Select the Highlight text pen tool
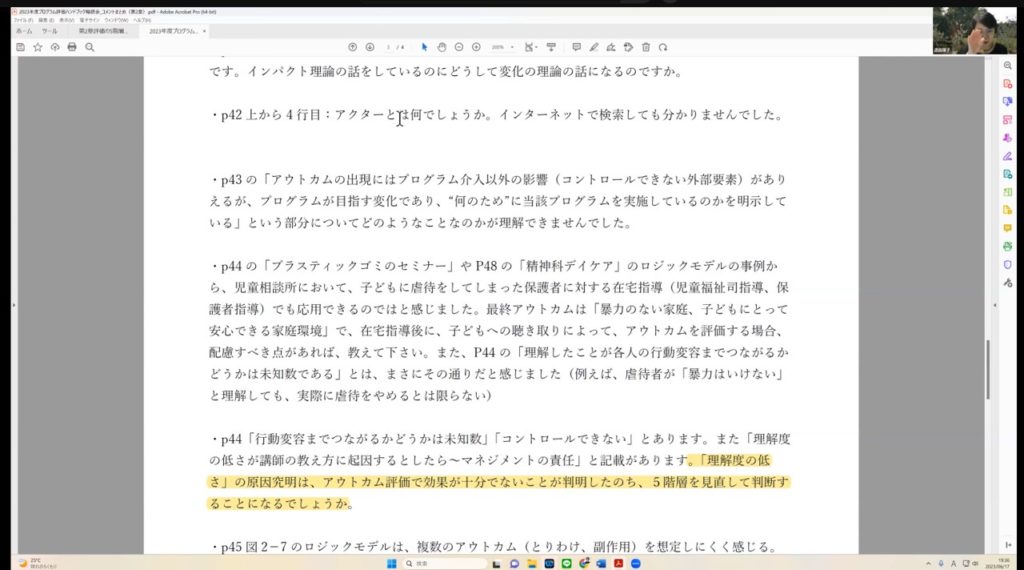Image resolution: width=1024 pixels, height=570 pixels. point(593,47)
